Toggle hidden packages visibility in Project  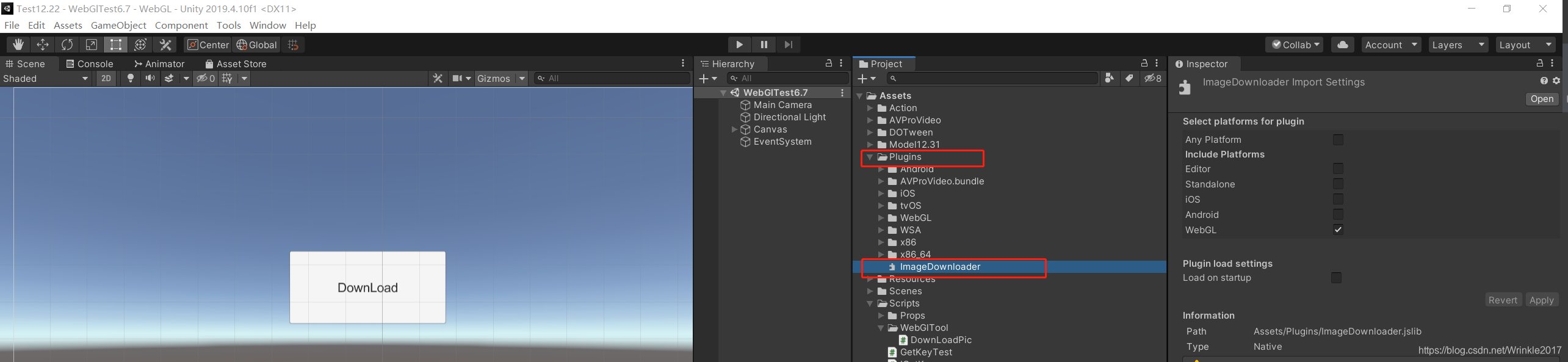[x=1152, y=78]
